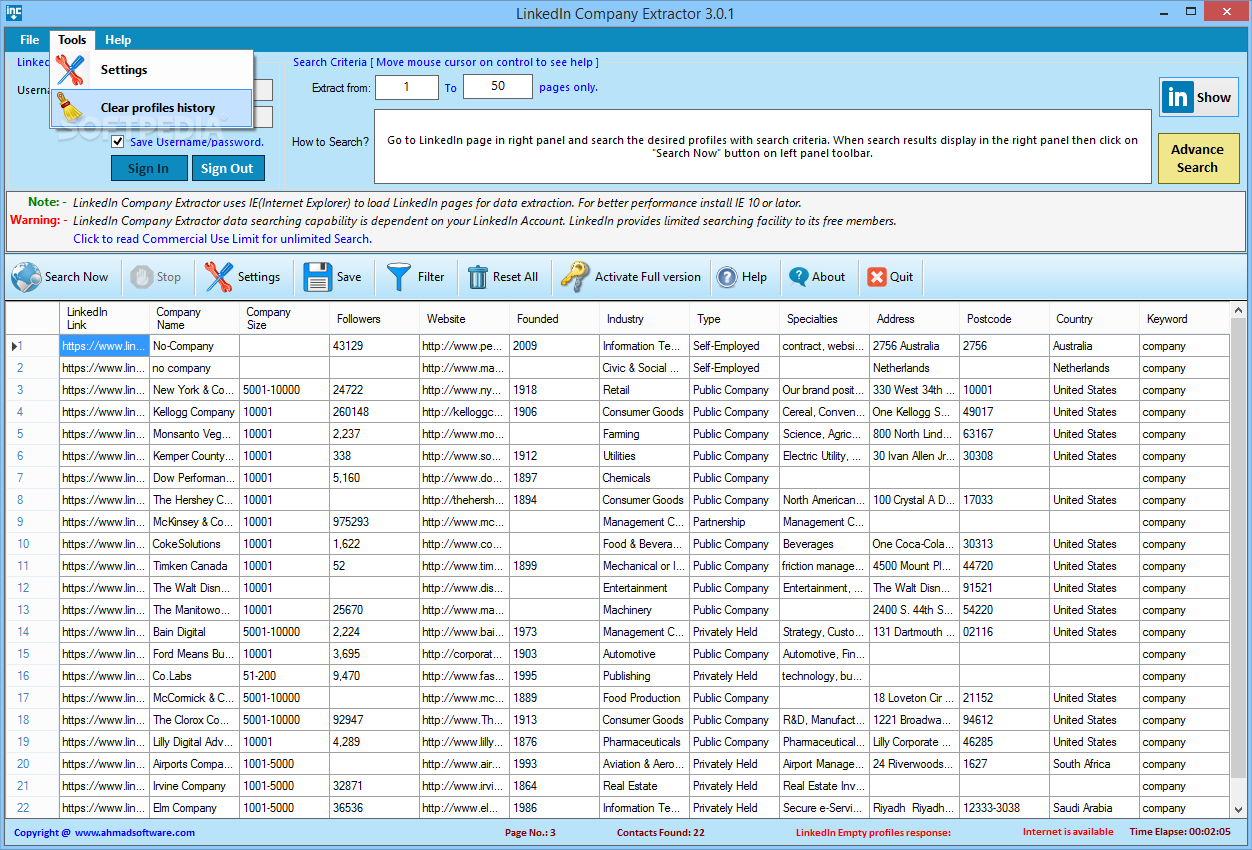Viewport: 1252px width, 850px height.
Task: Click the LinkedIn Show button
Action: 1199,97
